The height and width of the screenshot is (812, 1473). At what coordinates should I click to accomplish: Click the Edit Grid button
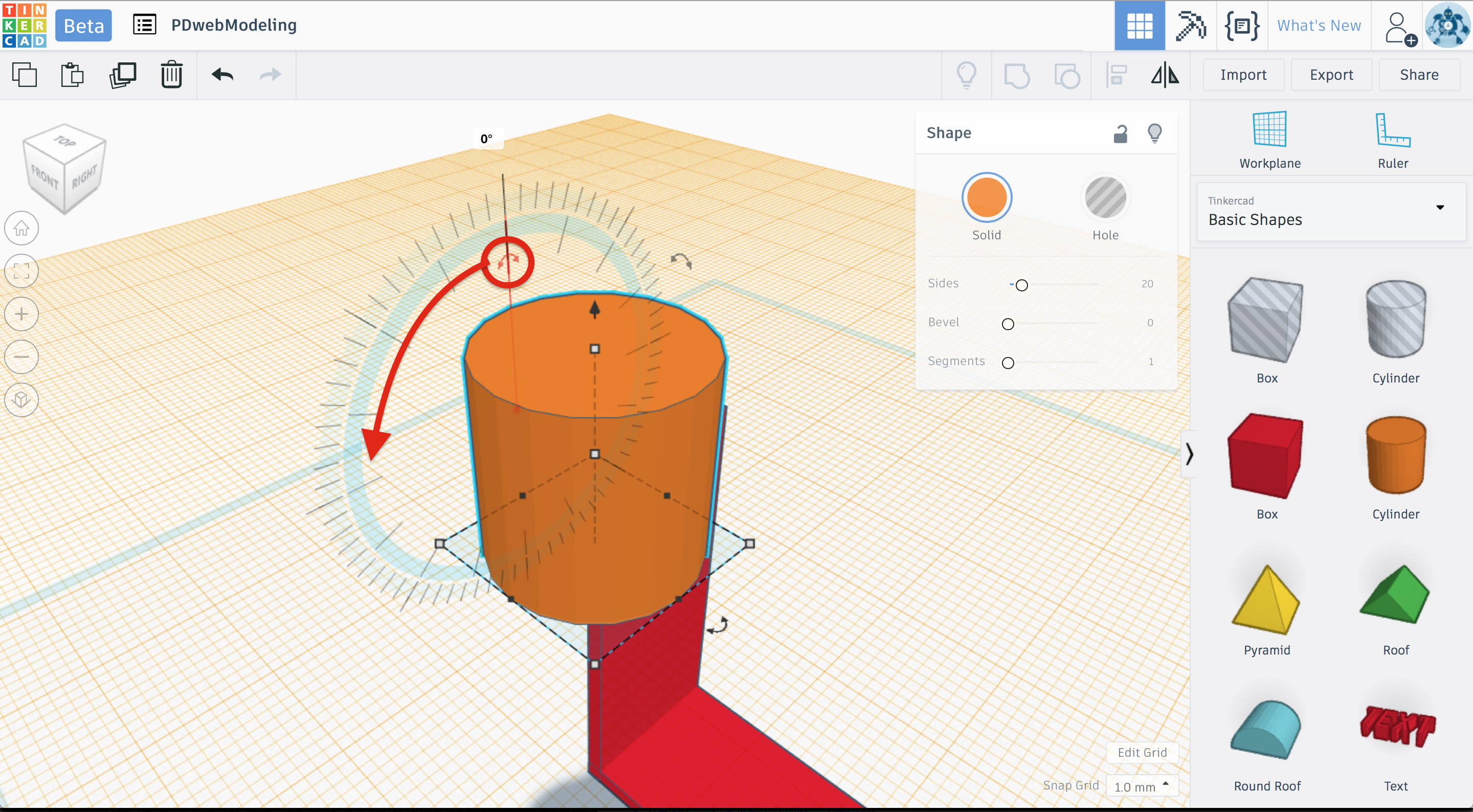point(1142,753)
